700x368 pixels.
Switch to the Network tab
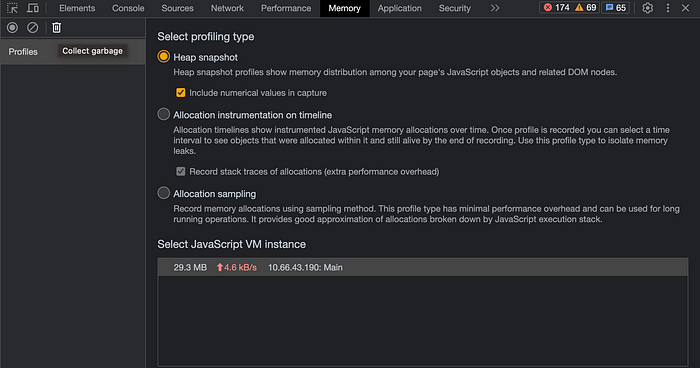coord(227,8)
